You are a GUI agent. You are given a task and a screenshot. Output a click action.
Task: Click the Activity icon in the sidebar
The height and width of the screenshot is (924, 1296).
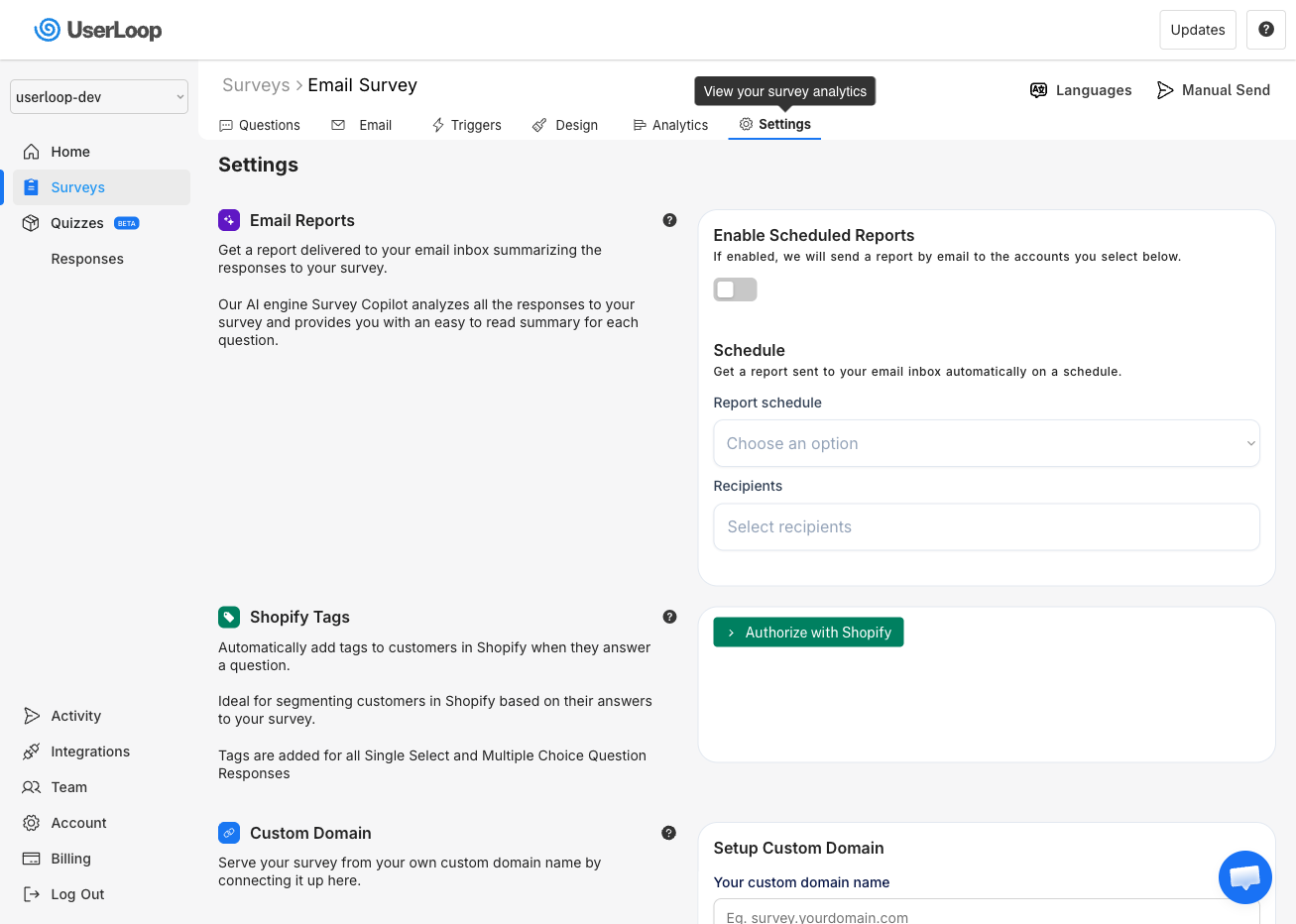[x=31, y=715]
